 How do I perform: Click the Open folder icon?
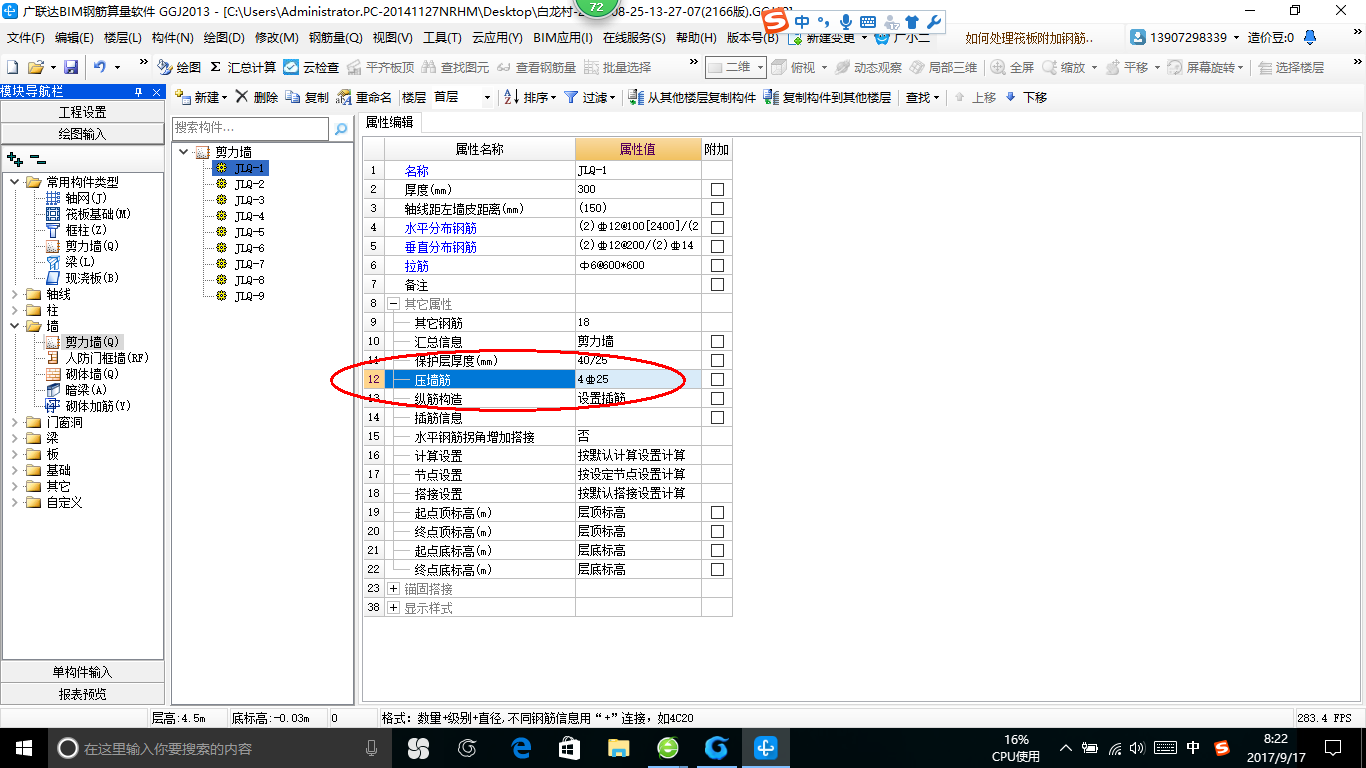coord(35,67)
